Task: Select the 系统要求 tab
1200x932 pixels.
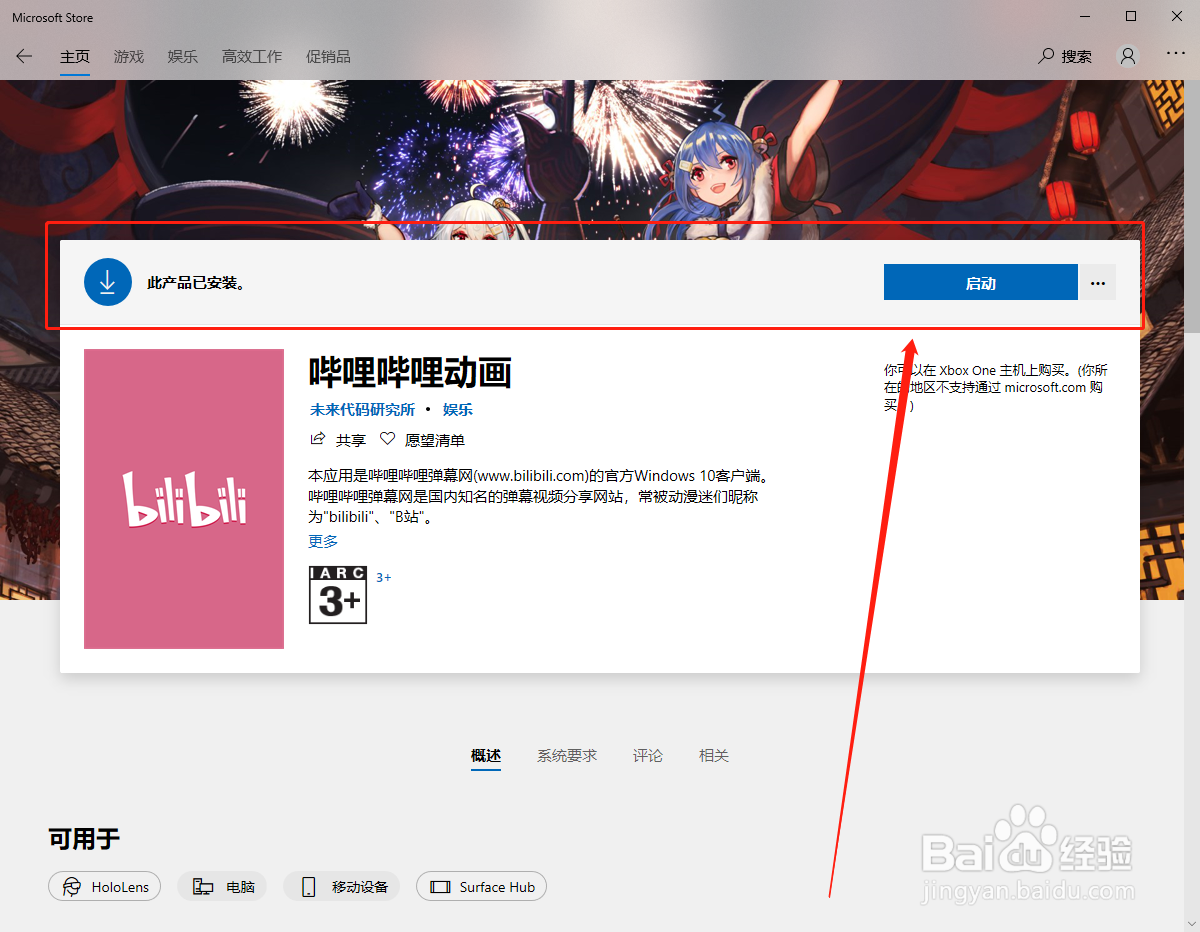Action: (567, 756)
